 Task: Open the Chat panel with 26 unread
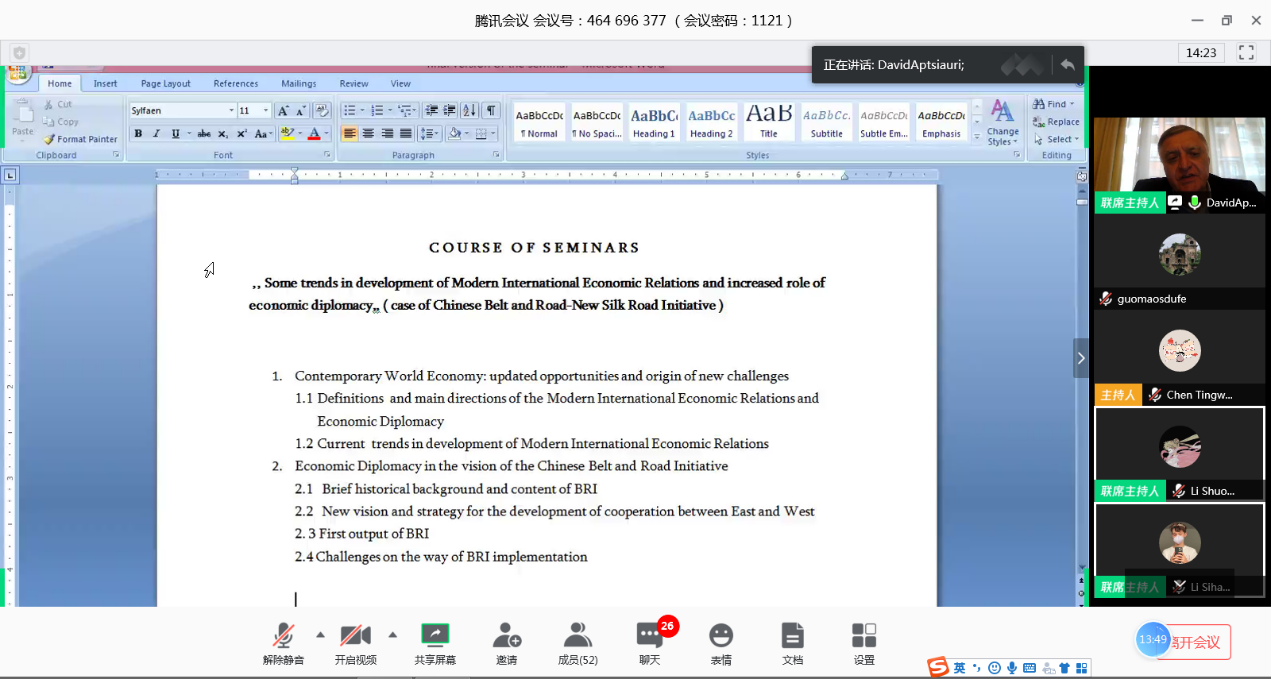[650, 642]
